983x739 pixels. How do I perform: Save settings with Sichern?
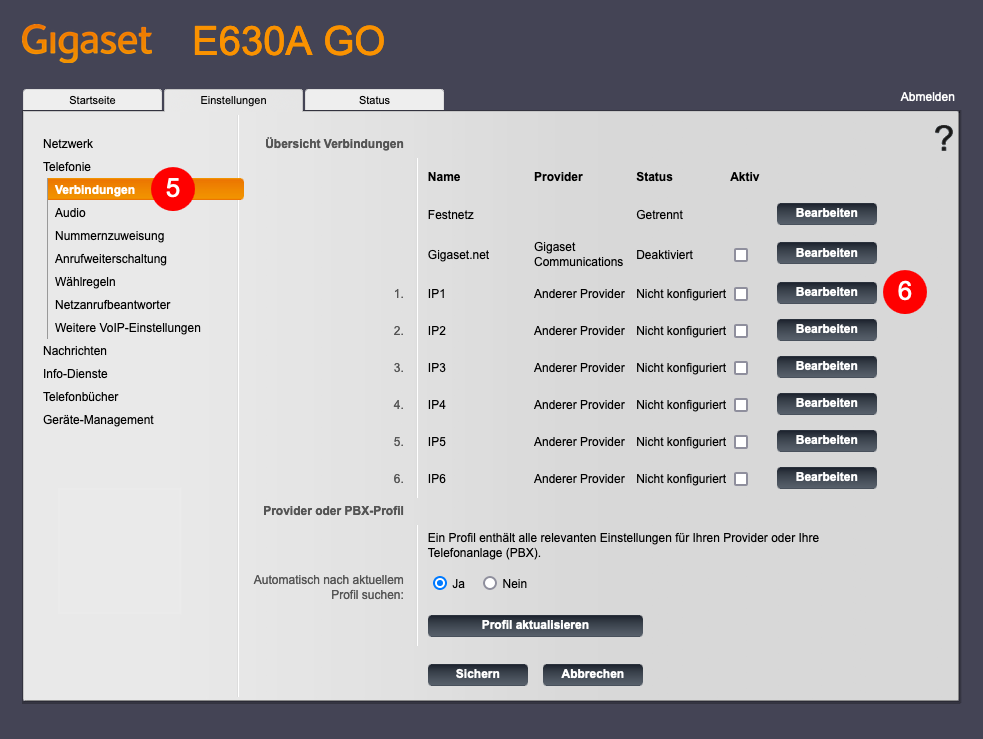tap(478, 674)
